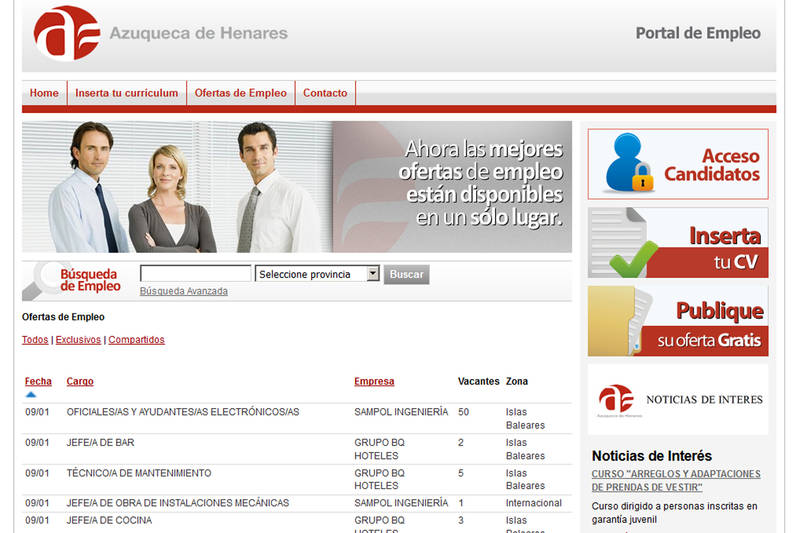Filter offers by Exclusivos
This screenshot has width=800, height=533.
pos(78,340)
